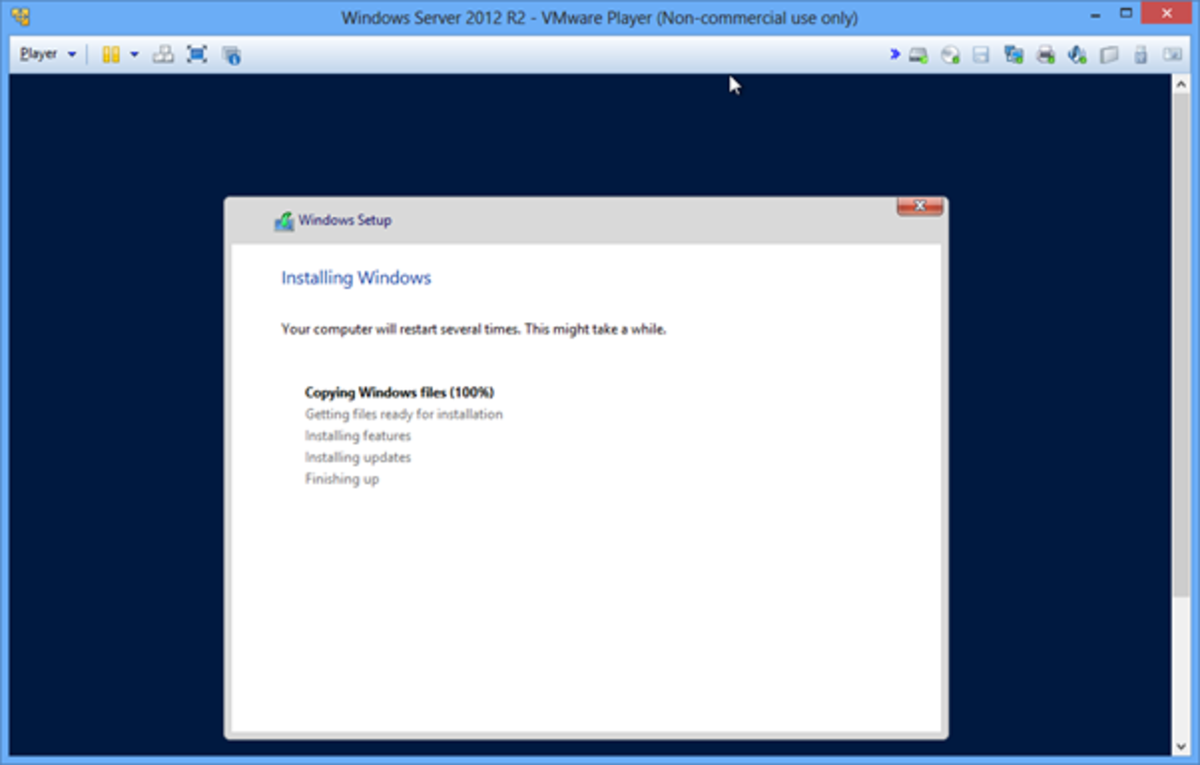This screenshot has height=765, width=1200.
Task: Click the sound card device icon
Action: pyautogui.click(x=1078, y=54)
